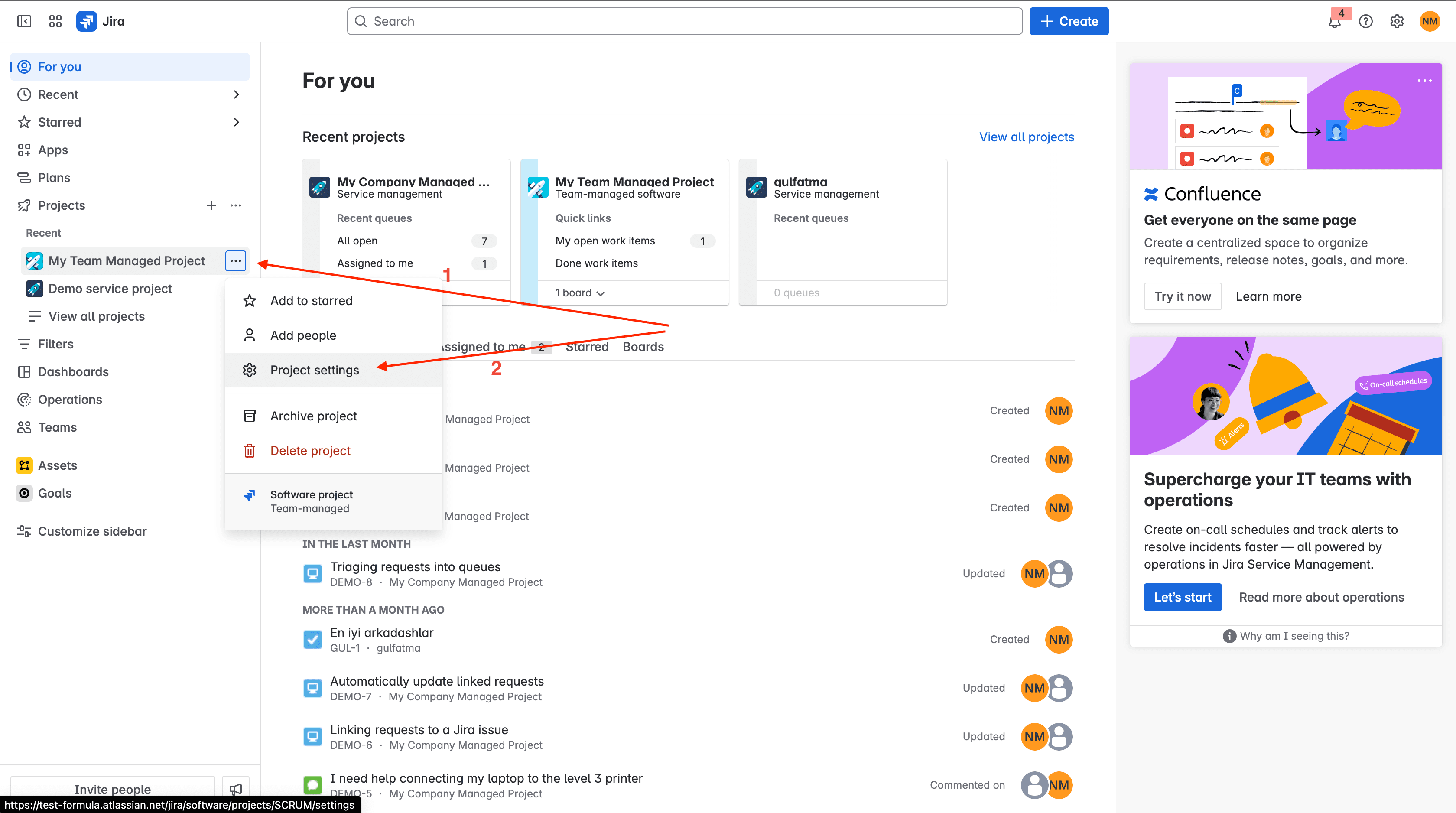
Task: Click the three dots for My Team Managed Project
Action: 236,260
